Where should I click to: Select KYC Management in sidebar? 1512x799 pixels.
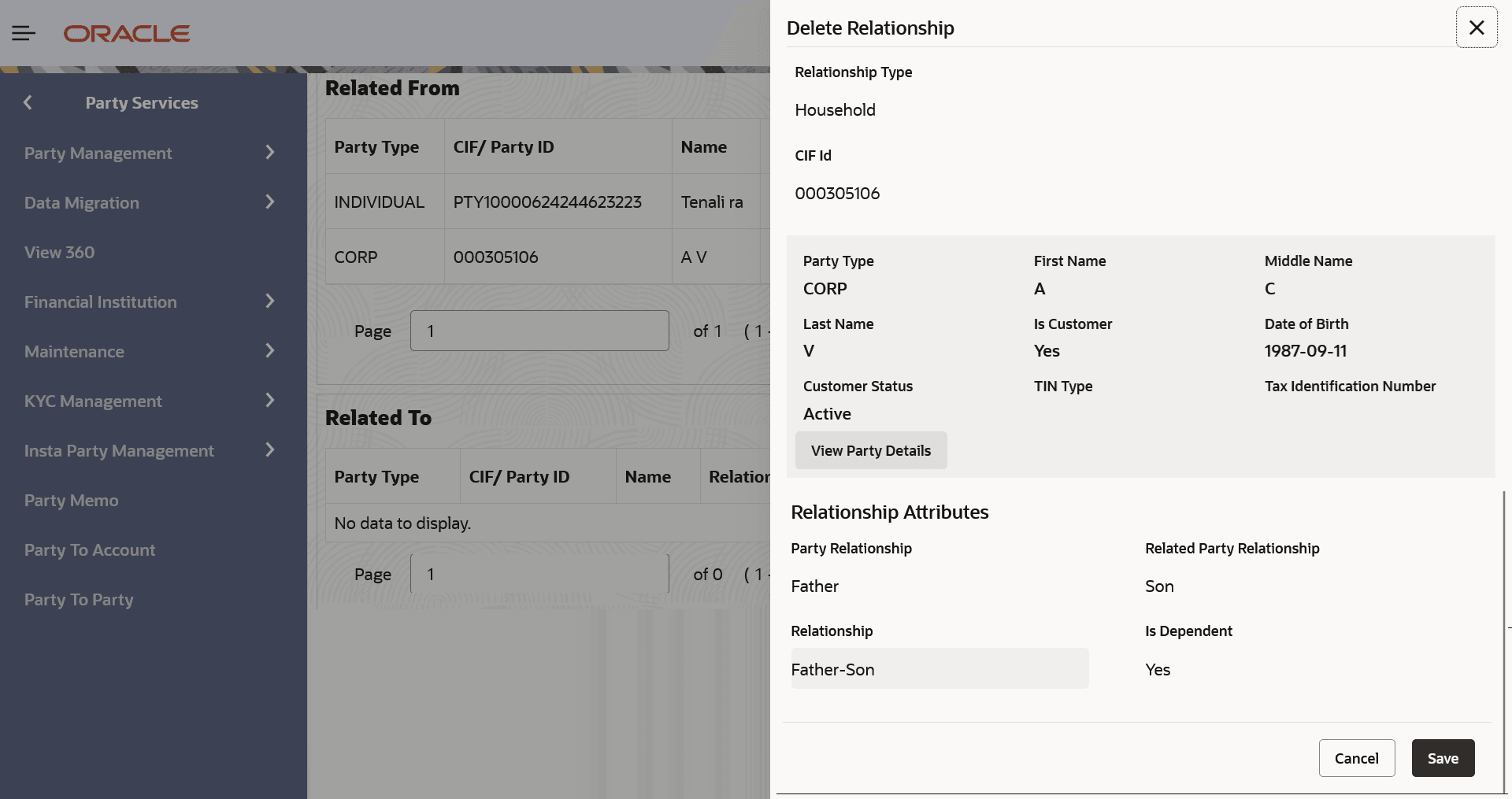93,401
